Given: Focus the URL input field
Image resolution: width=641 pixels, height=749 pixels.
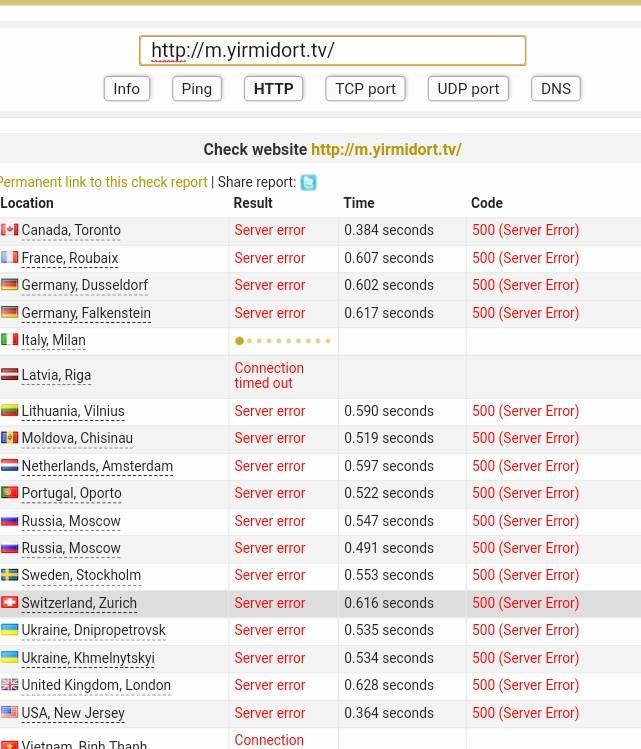Looking at the screenshot, I should 332,51.
